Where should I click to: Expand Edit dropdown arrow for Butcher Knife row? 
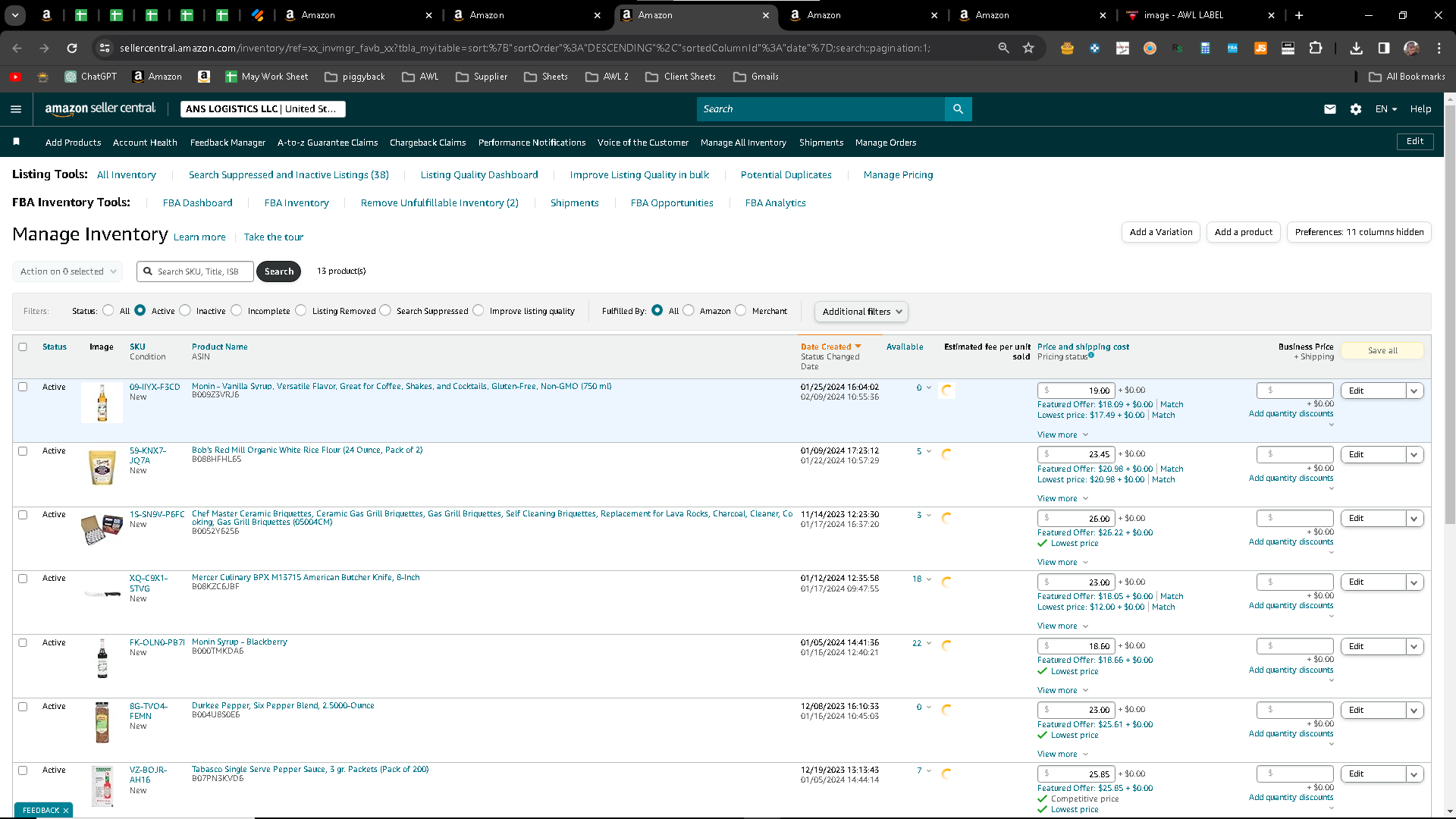[1414, 582]
